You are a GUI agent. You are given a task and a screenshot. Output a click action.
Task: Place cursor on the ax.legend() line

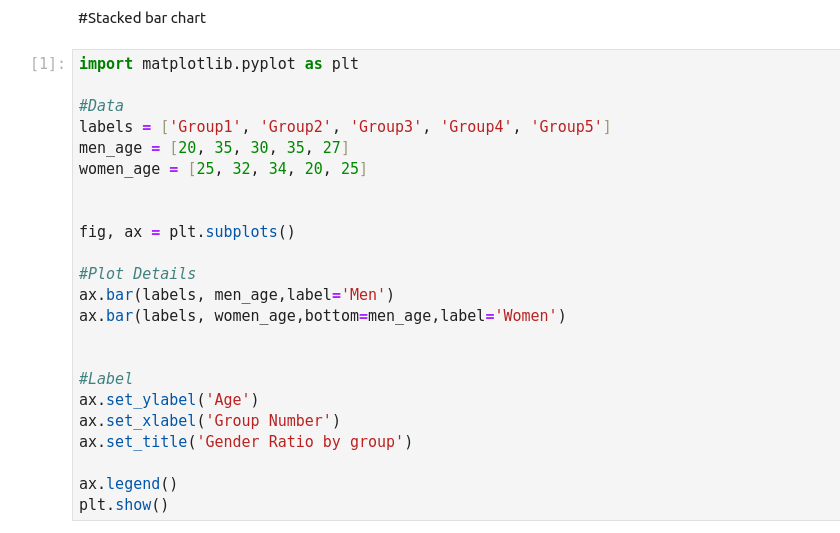click(128, 484)
